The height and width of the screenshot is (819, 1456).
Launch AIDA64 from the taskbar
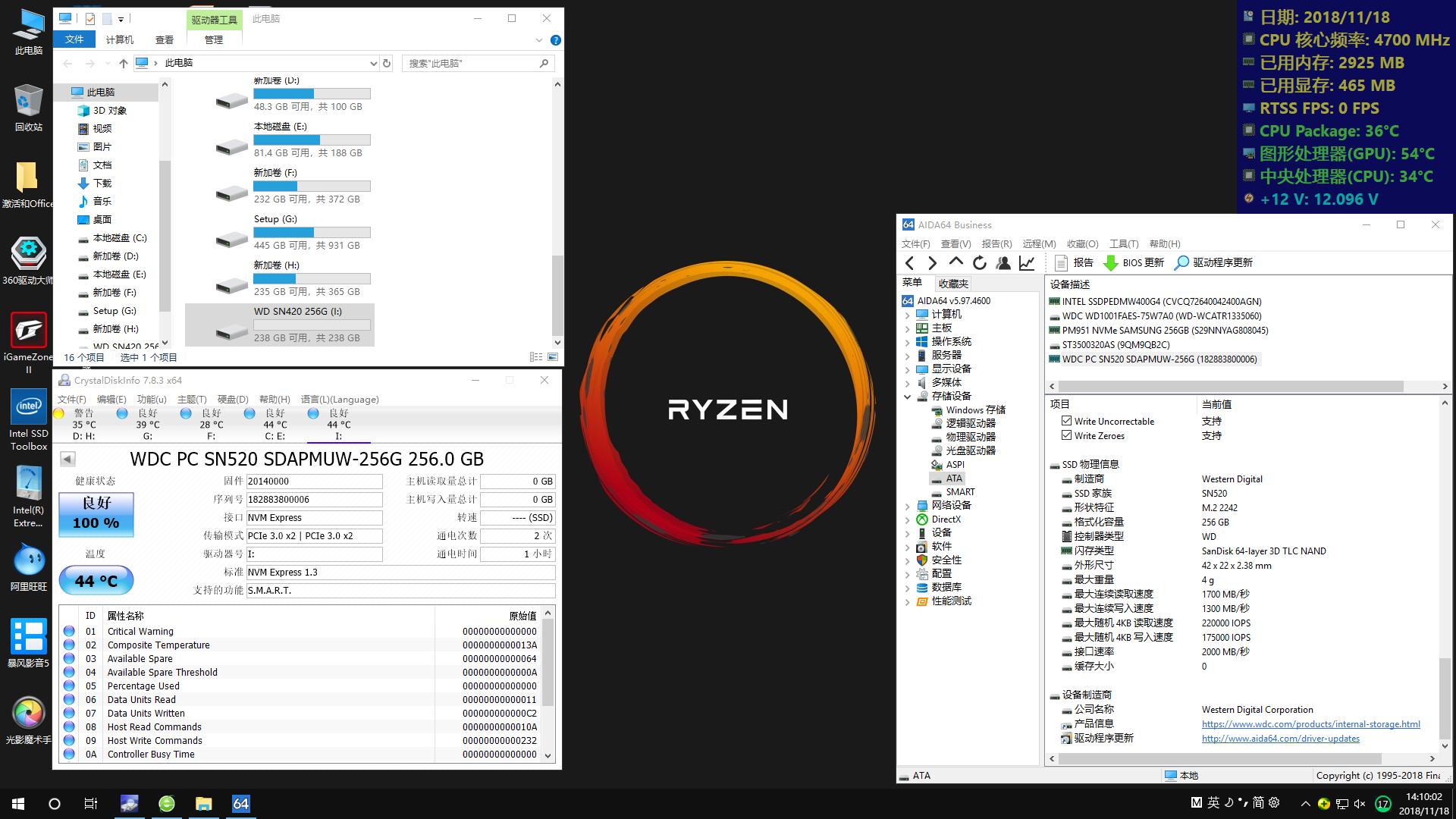[x=240, y=803]
